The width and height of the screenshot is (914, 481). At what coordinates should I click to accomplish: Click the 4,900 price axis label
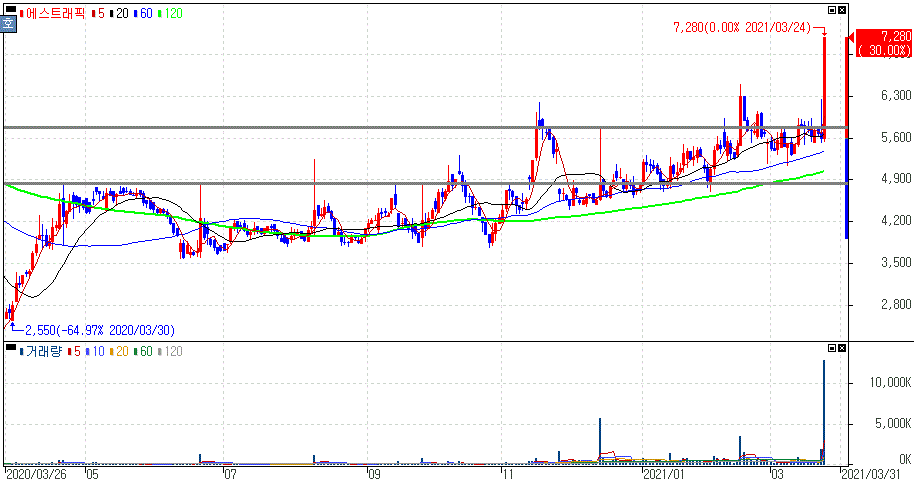896,178
